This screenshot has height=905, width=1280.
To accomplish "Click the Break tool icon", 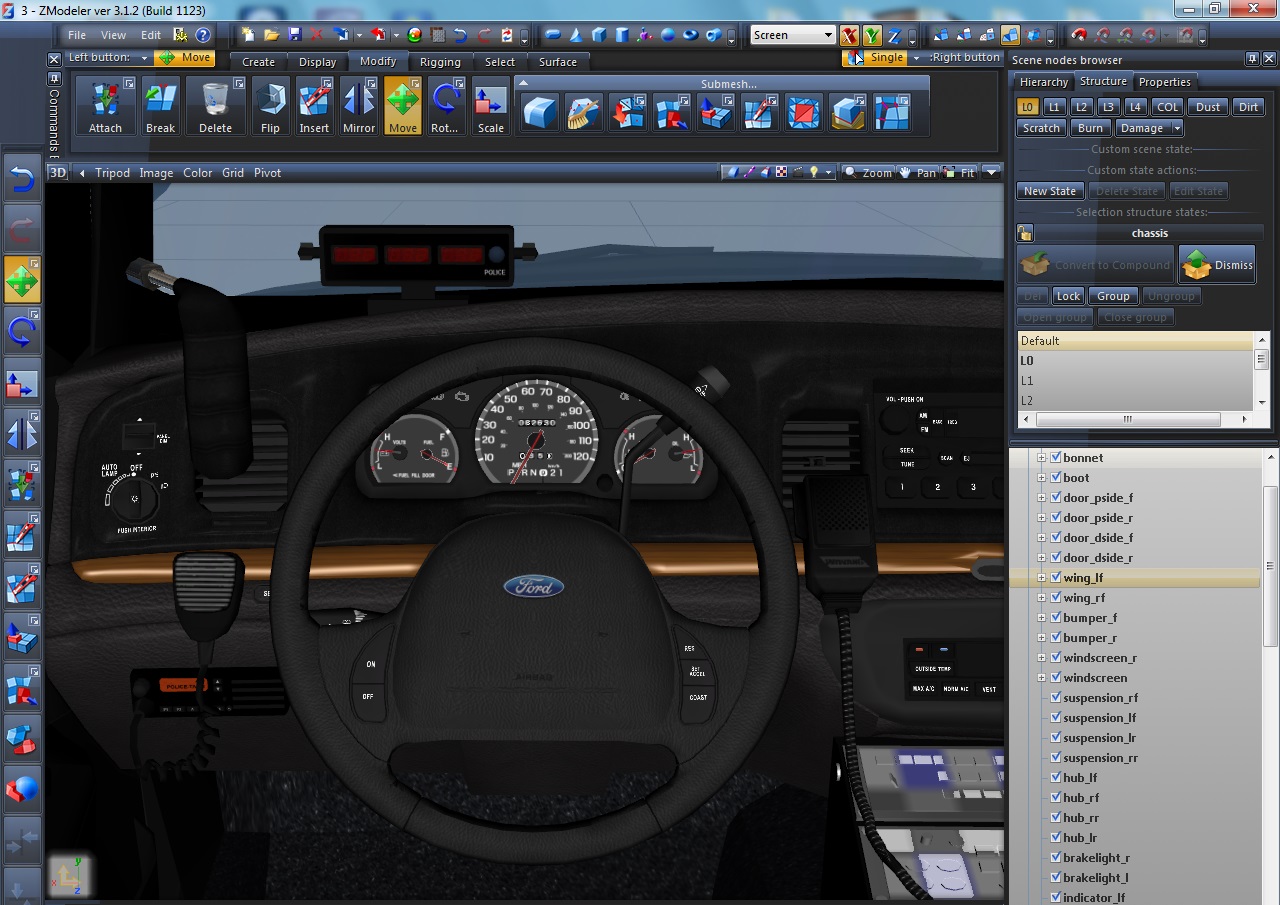I will [x=160, y=105].
